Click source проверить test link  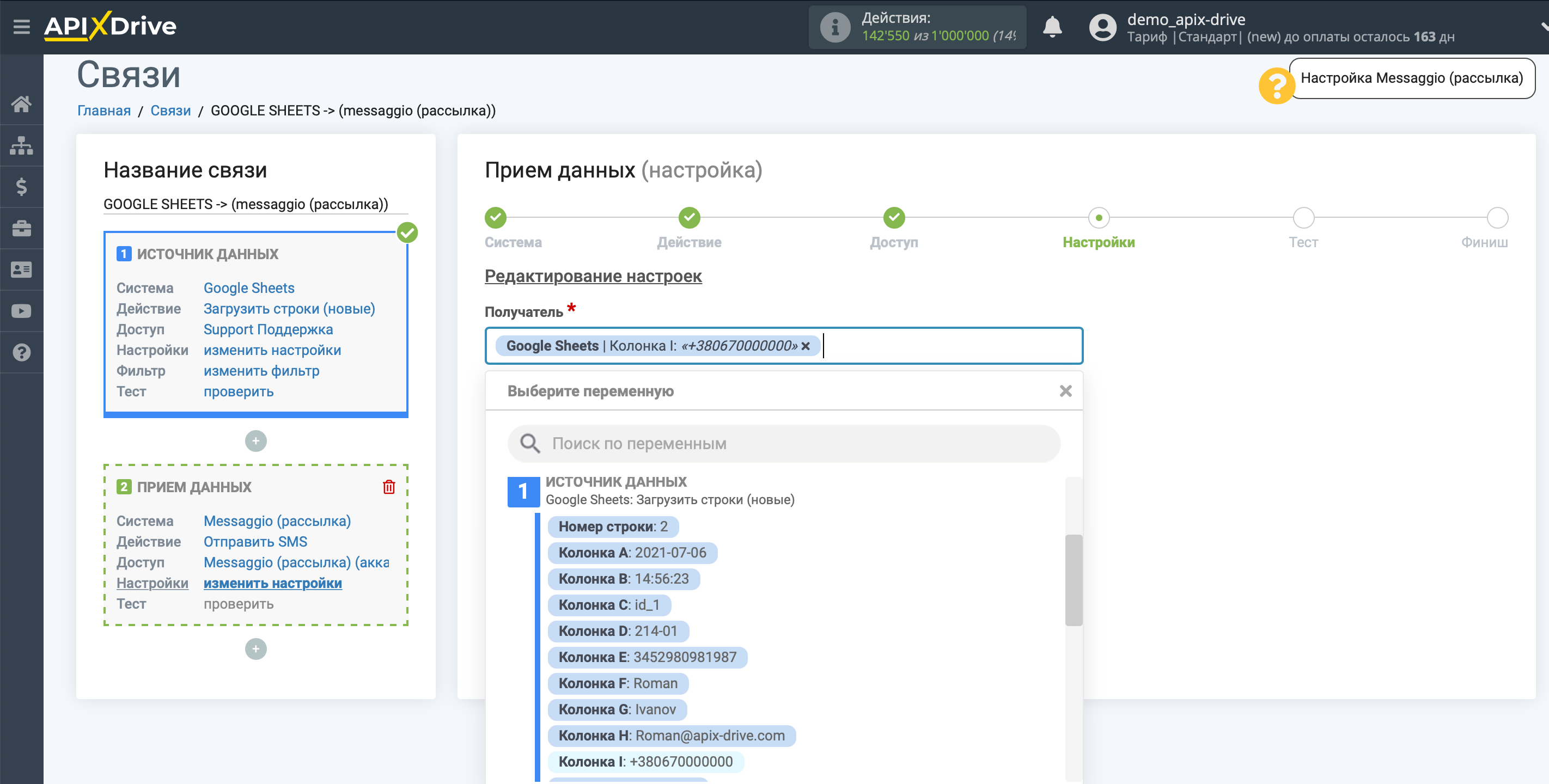pyautogui.click(x=239, y=391)
